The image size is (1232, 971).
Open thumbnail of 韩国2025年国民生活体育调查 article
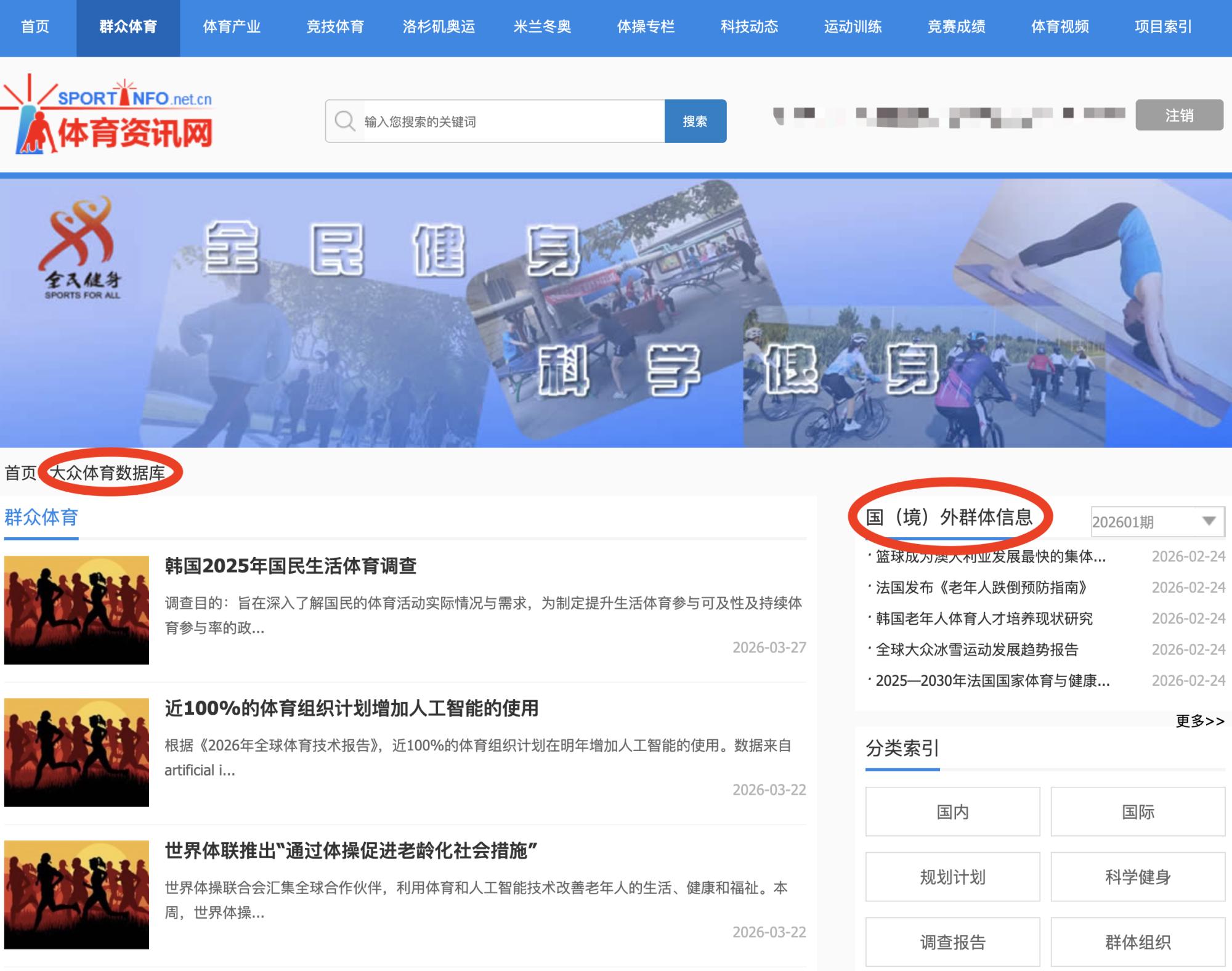click(76, 610)
